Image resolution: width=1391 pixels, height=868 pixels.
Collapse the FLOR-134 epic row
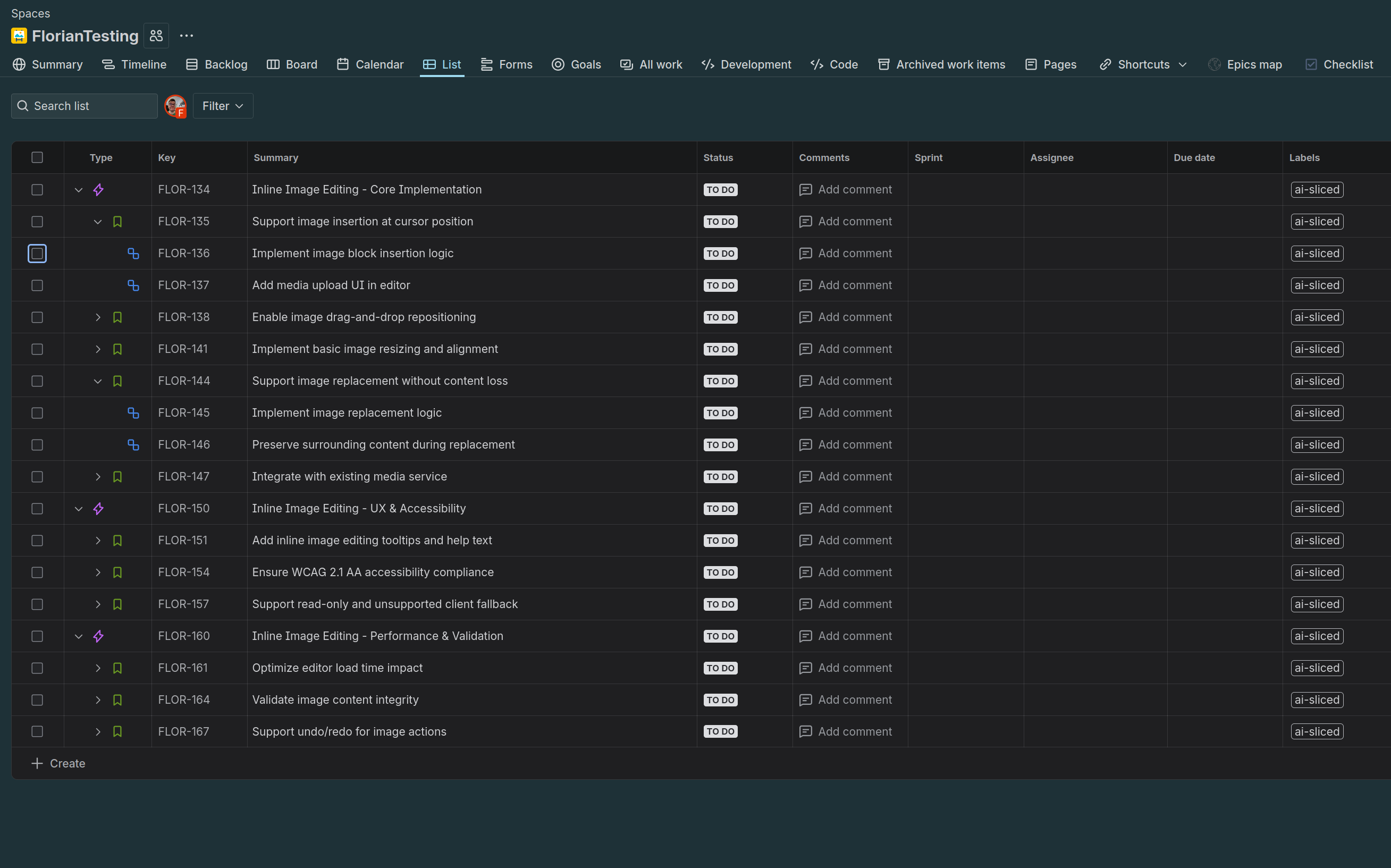click(79, 189)
